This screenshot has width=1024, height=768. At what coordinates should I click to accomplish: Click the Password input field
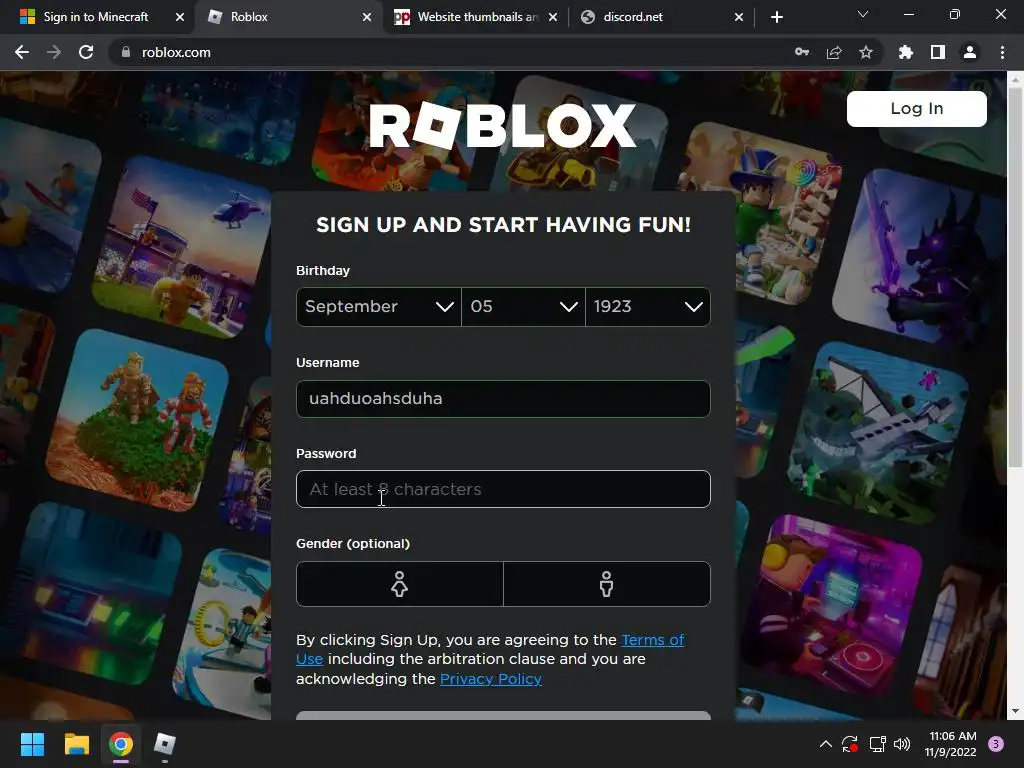pos(503,489)
